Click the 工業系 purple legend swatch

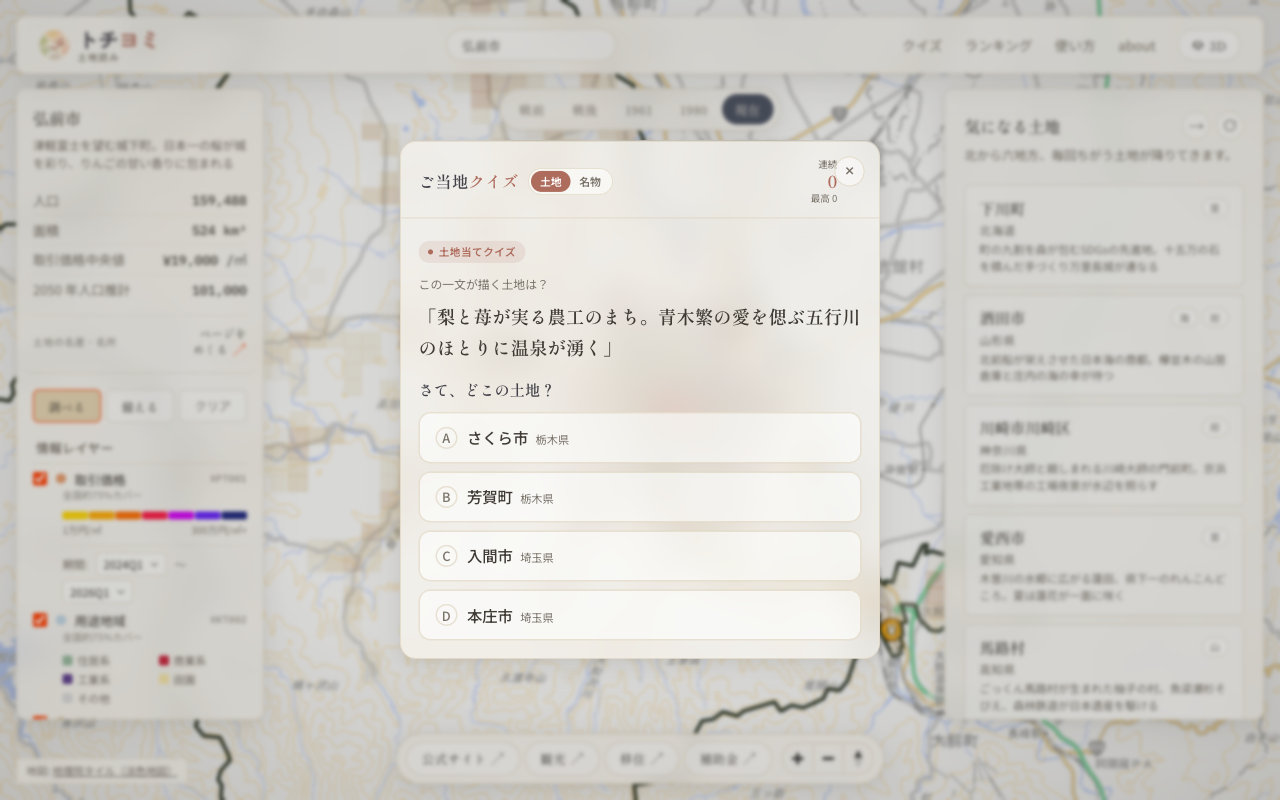[67, 679]
